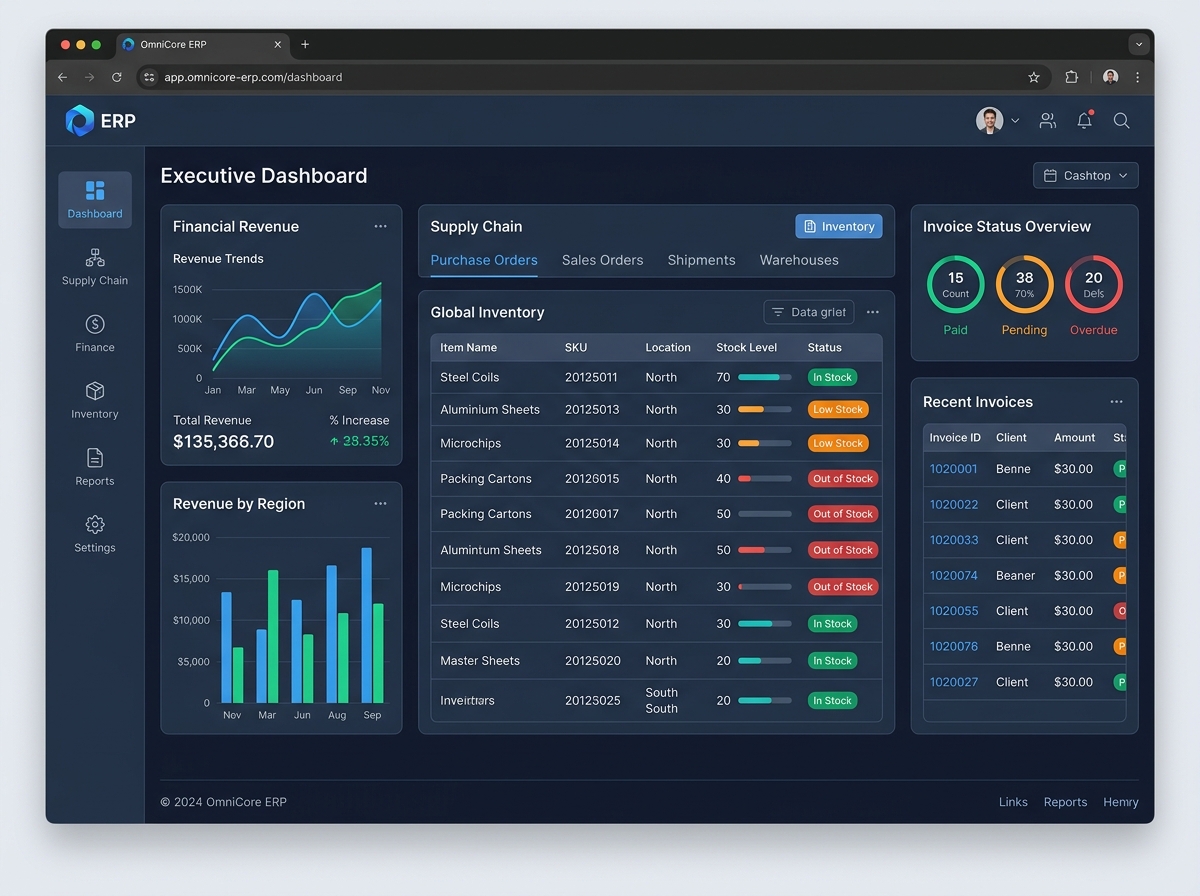Image resolution: width=1200 pixels, height=896 pixels.
Task: Go to Finance in the sidebar
Action: [x=95, y=334]
